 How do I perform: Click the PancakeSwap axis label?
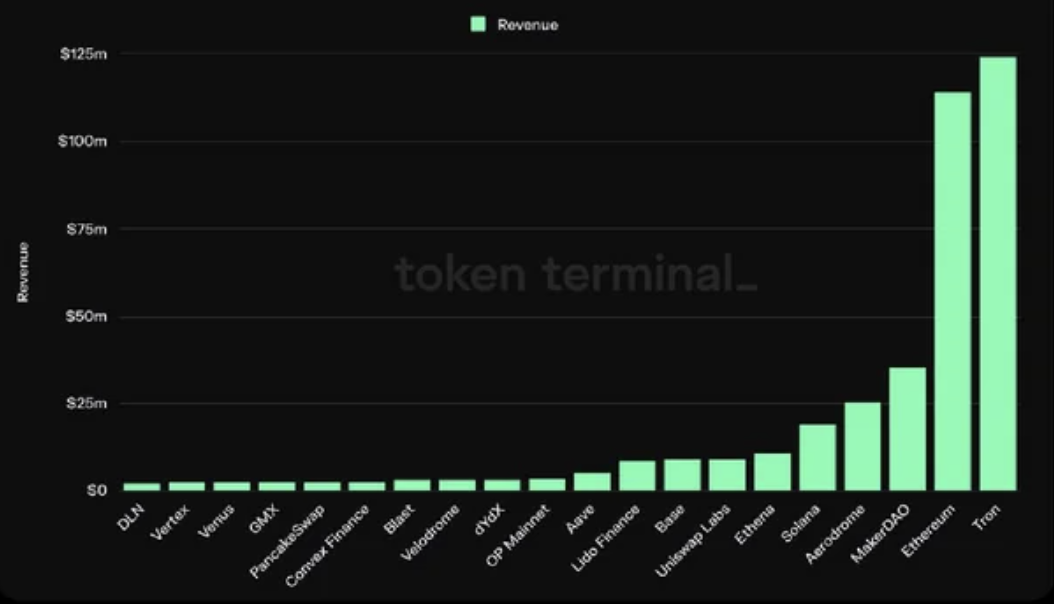(x=287, y=541)
